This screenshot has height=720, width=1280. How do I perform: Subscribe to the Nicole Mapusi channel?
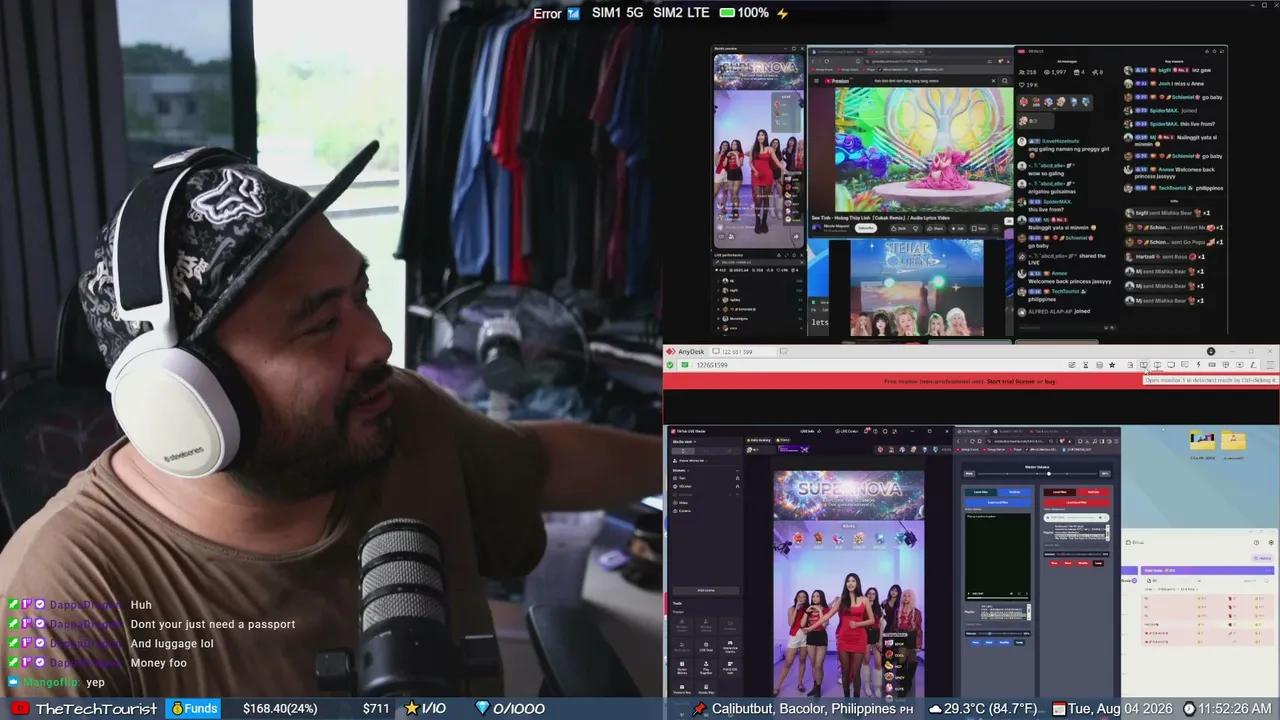[x=865, y=228]
